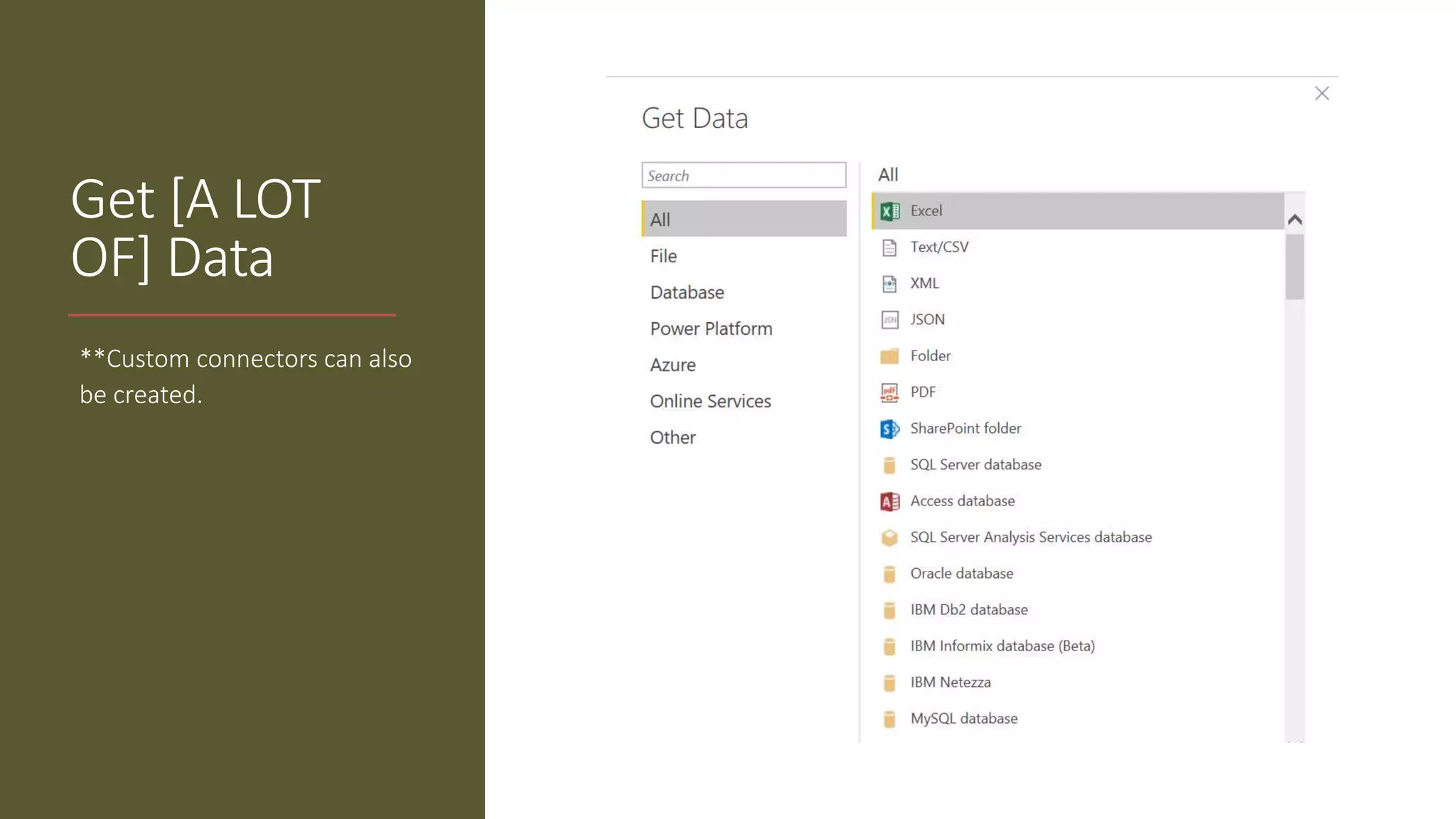Choose the PDF text label
This screenshot has height=819, width=1456.
[x=923, y=392]
